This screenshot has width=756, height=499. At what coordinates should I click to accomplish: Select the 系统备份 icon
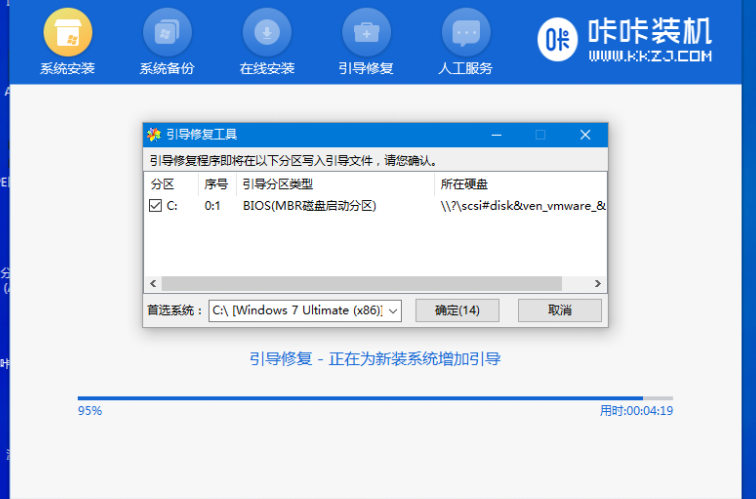(x=167, y=34)
